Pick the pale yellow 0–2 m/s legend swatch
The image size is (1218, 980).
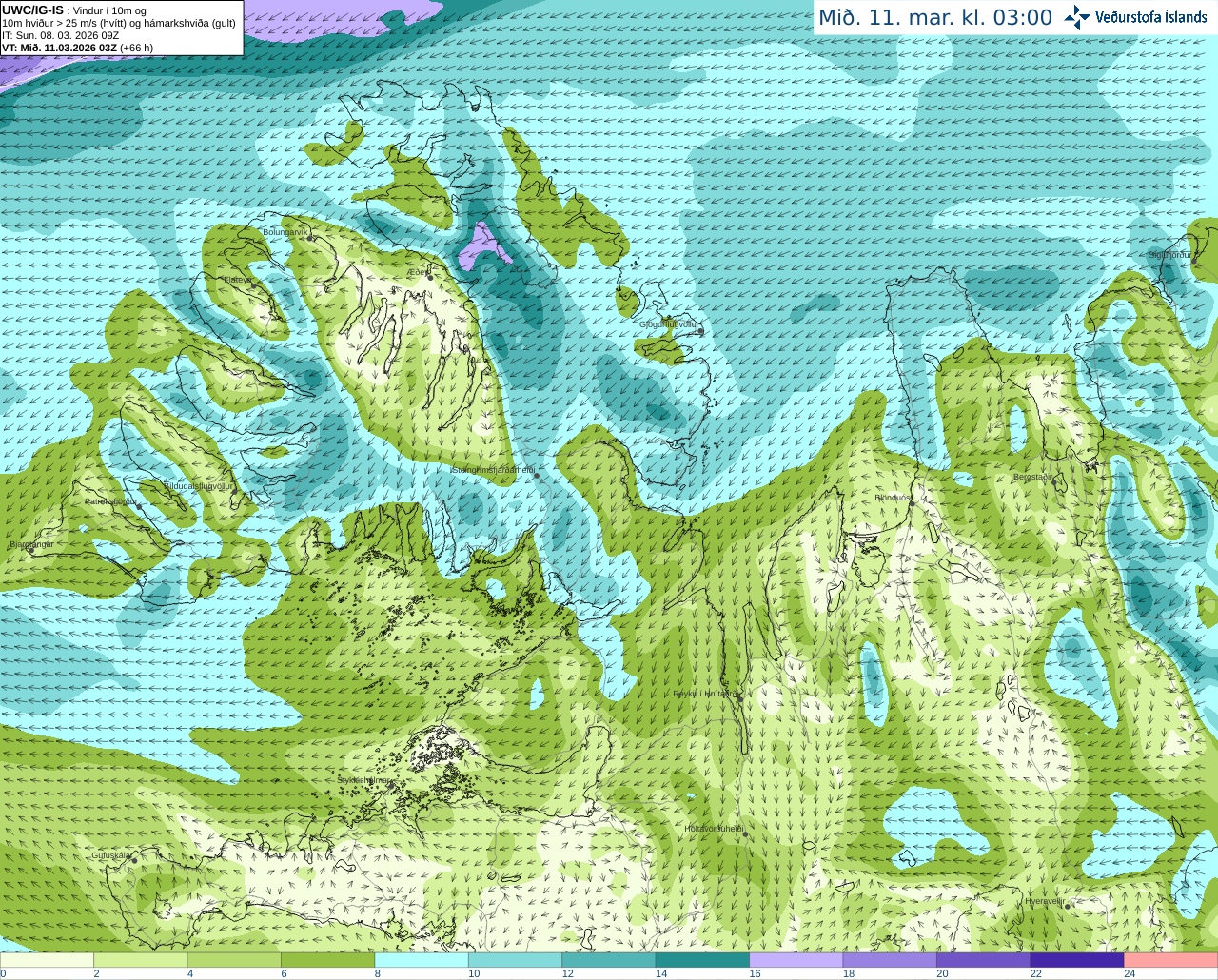47,960
